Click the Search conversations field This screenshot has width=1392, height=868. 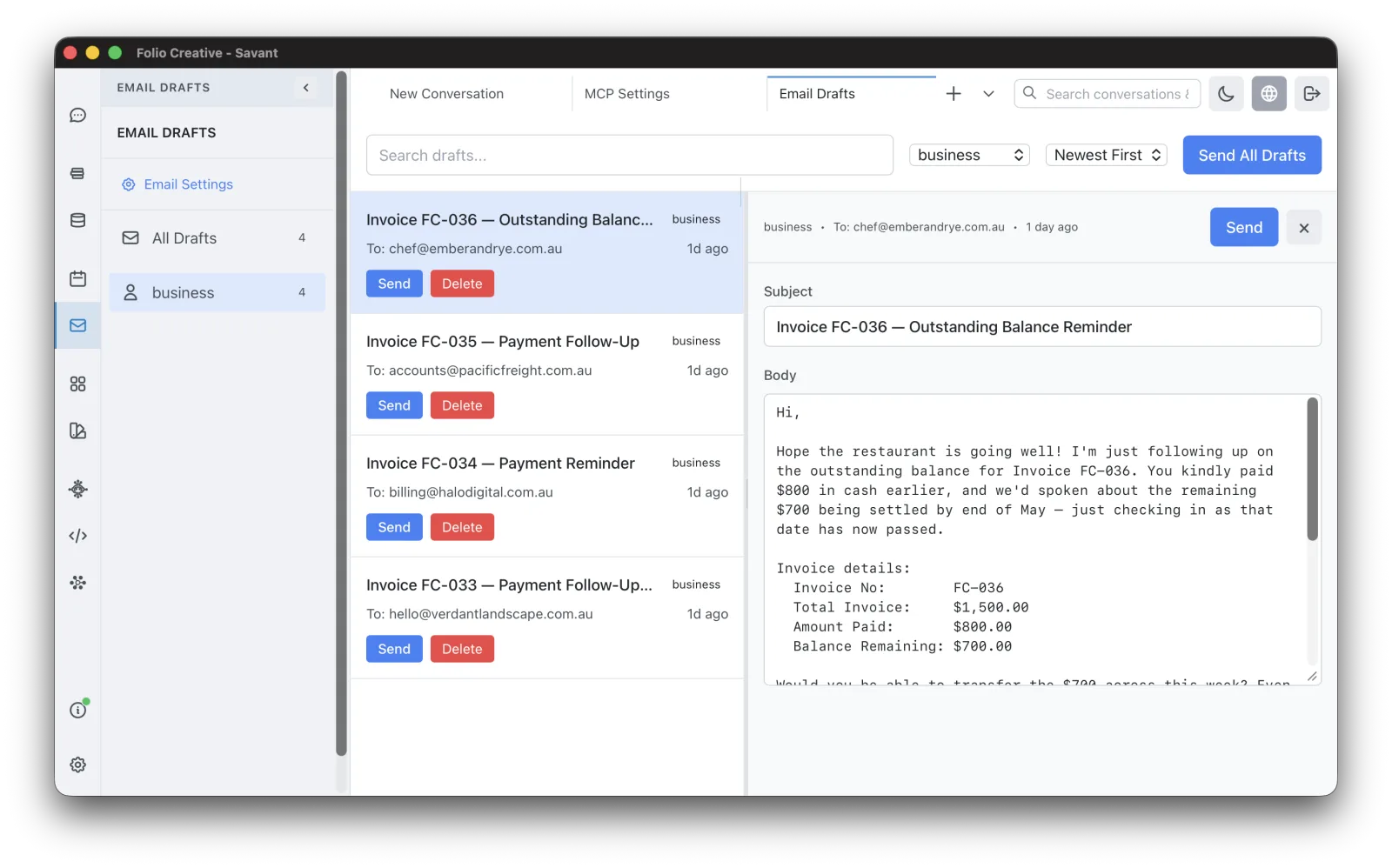click(1108, 94)
